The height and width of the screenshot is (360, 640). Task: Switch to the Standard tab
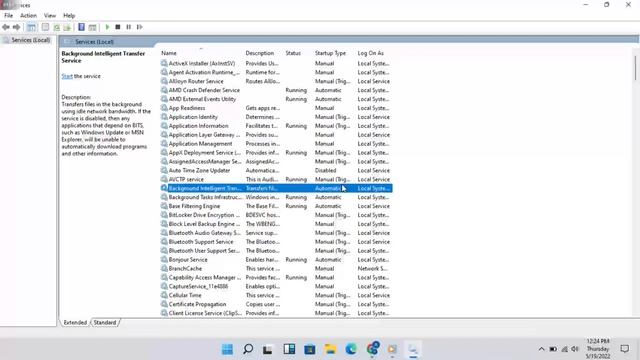click(x=105, y=322)
